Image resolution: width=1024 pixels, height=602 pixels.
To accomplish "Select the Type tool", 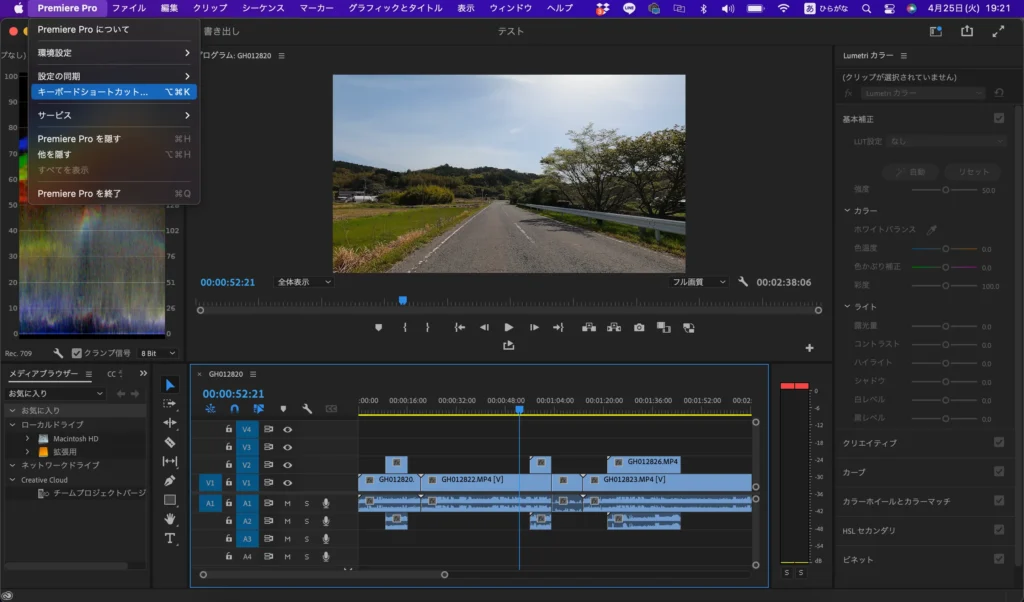I will [x=170, y=538].
